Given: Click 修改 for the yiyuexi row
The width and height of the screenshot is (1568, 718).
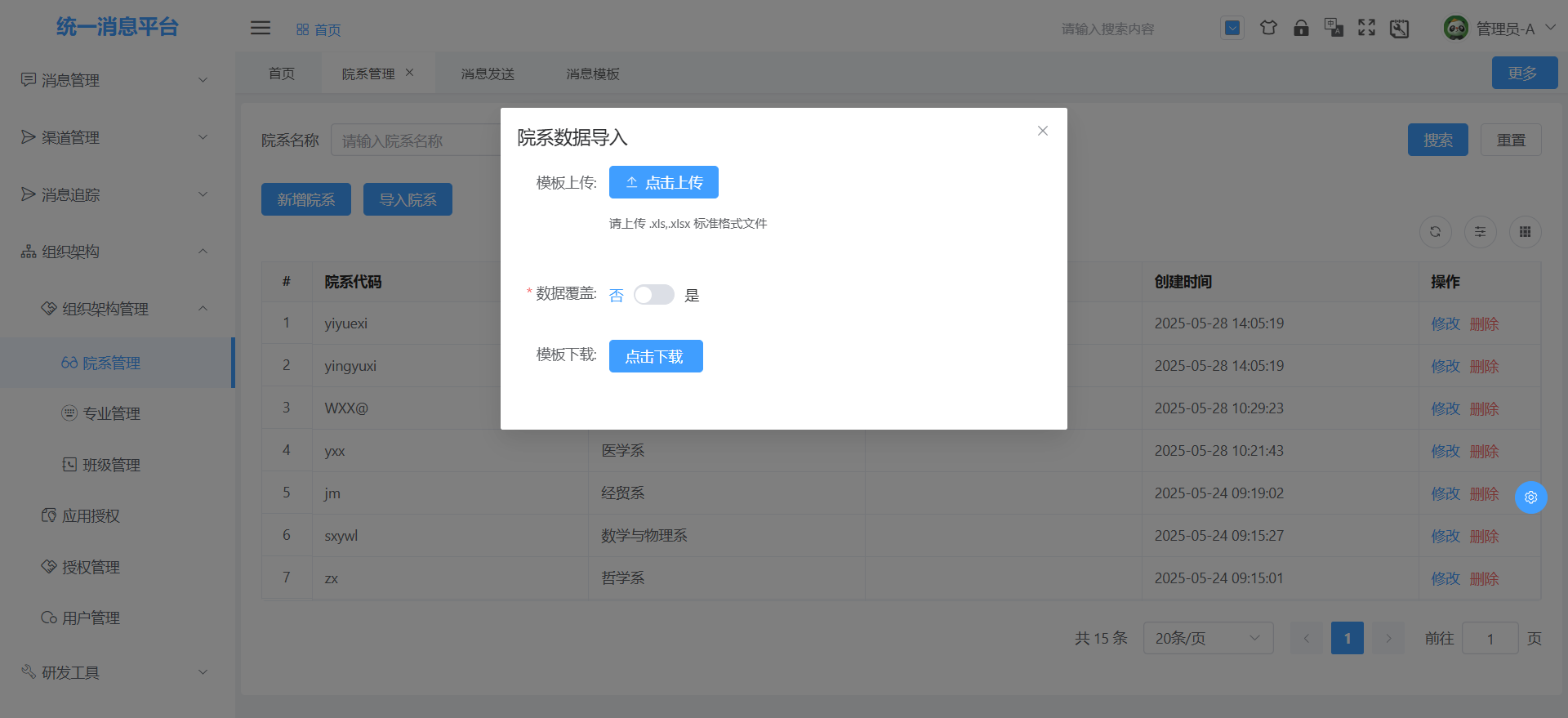Looking at the screenshot, I should click(1445, 323).
